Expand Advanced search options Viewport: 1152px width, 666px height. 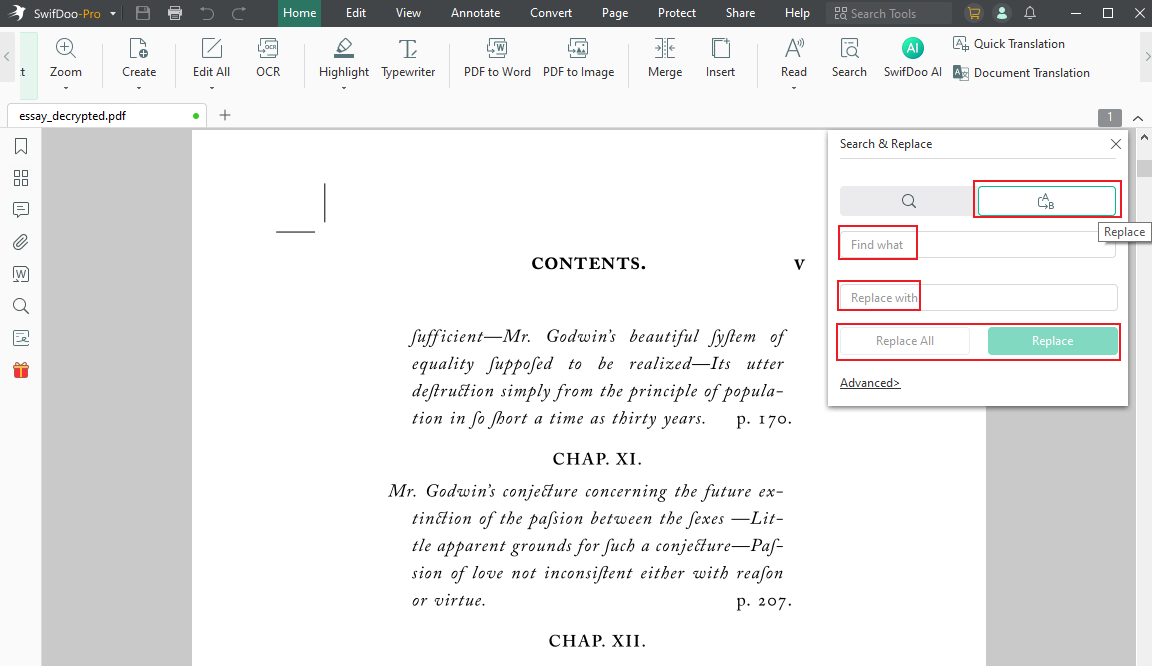pos(869,382)
